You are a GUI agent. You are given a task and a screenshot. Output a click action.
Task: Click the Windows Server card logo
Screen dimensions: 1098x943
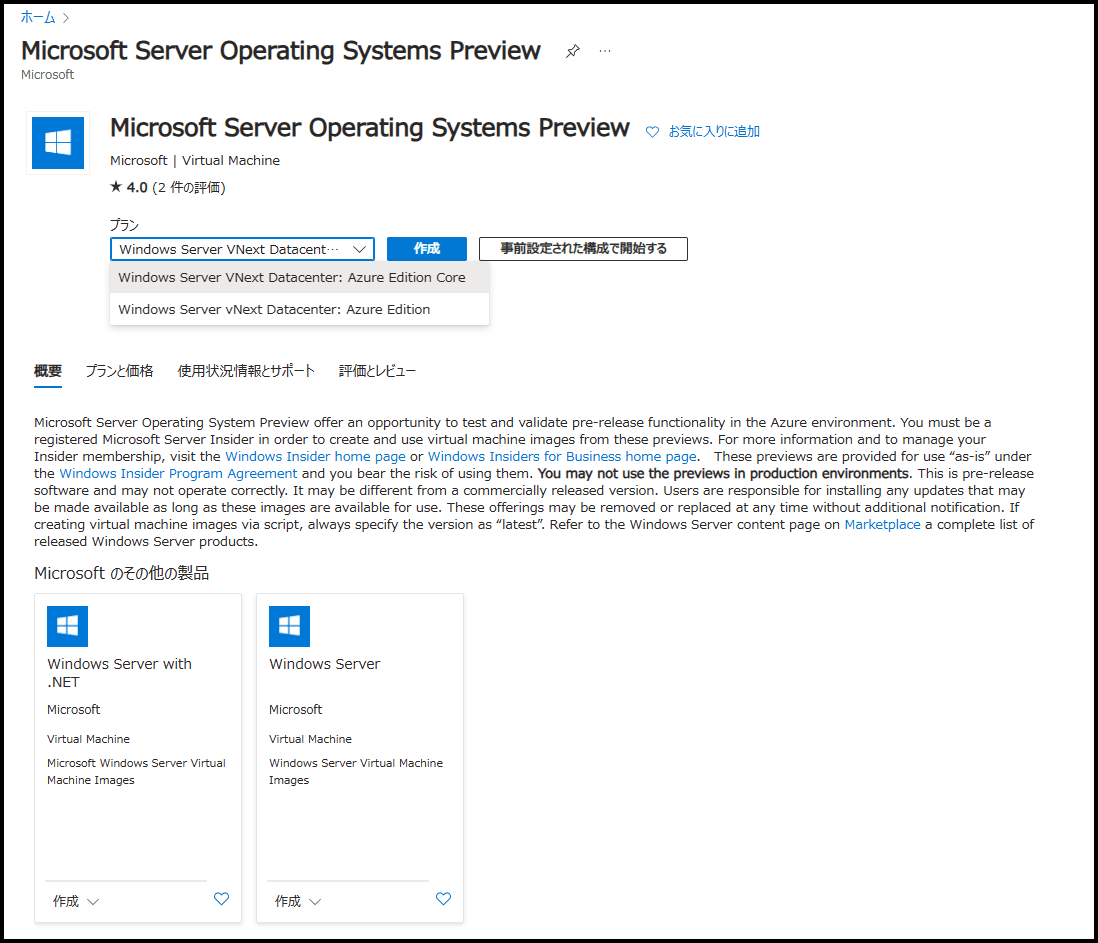tap(289, 626)
